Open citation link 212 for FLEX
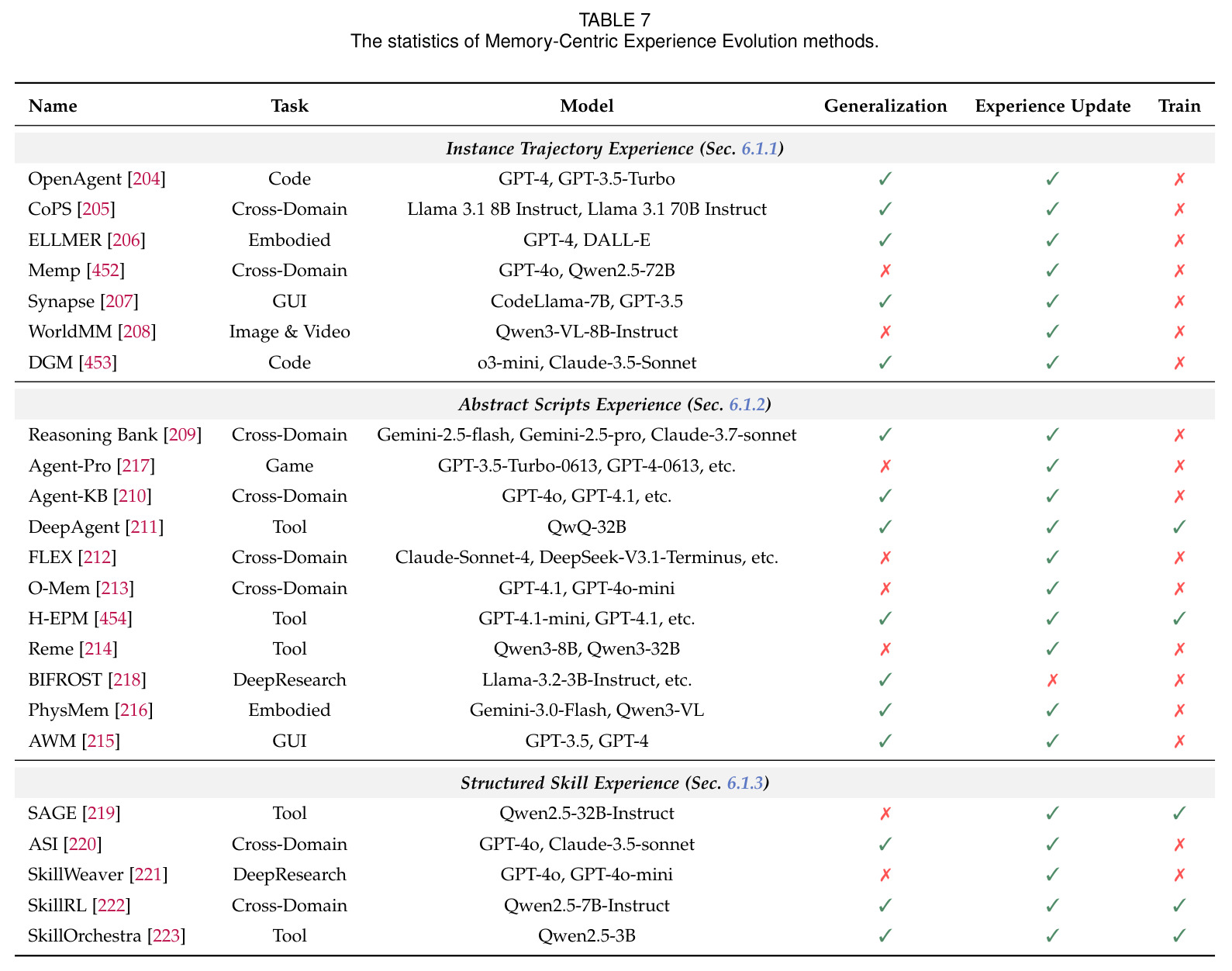 [x=97, y=558]
